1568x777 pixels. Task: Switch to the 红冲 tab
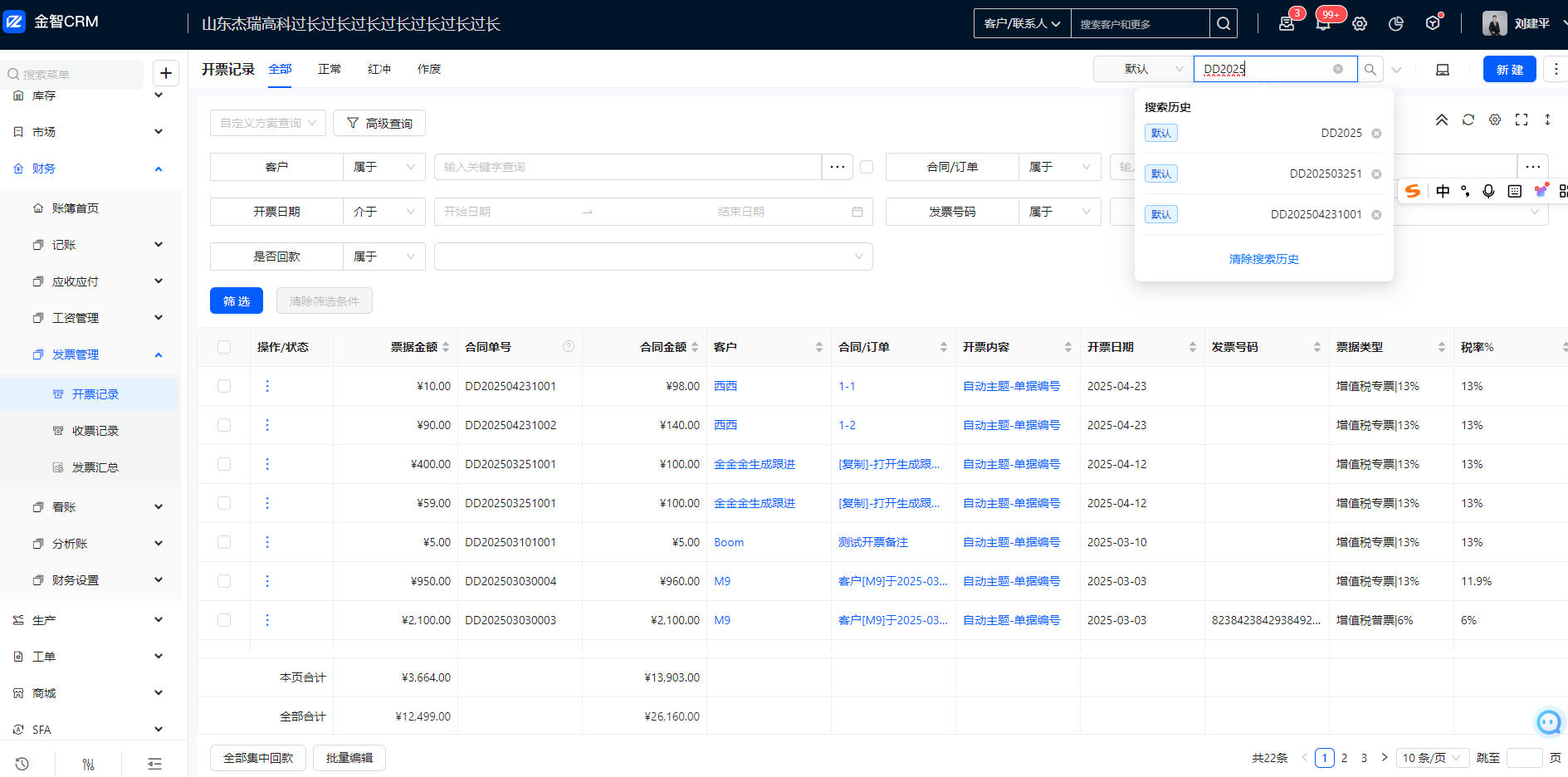click(x=379, y=69)
